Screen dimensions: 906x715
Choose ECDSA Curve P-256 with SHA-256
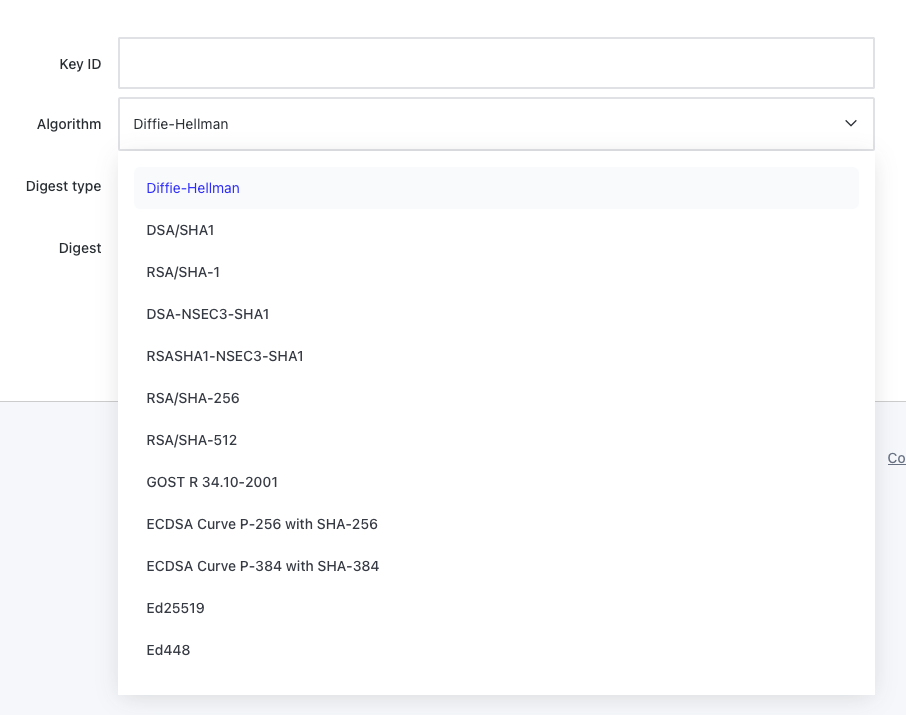(262, 523)
